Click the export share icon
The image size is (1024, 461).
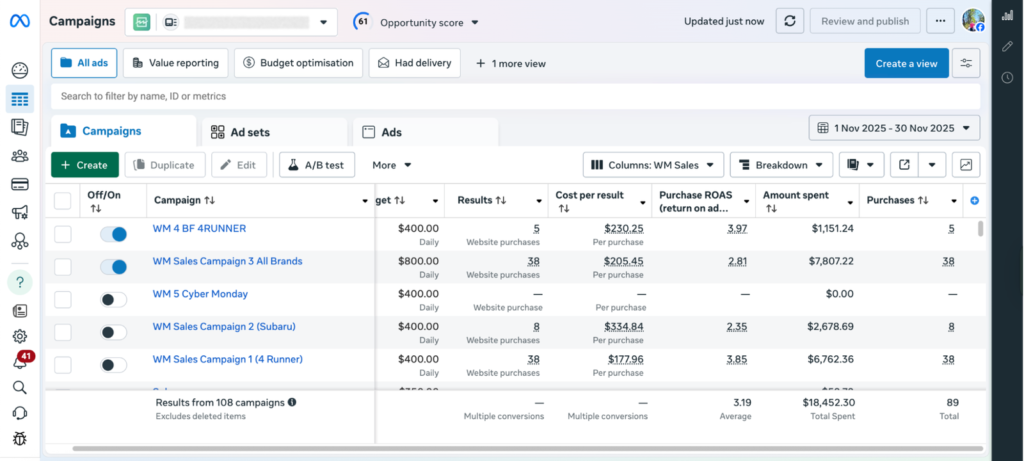(x=904, y=165)
